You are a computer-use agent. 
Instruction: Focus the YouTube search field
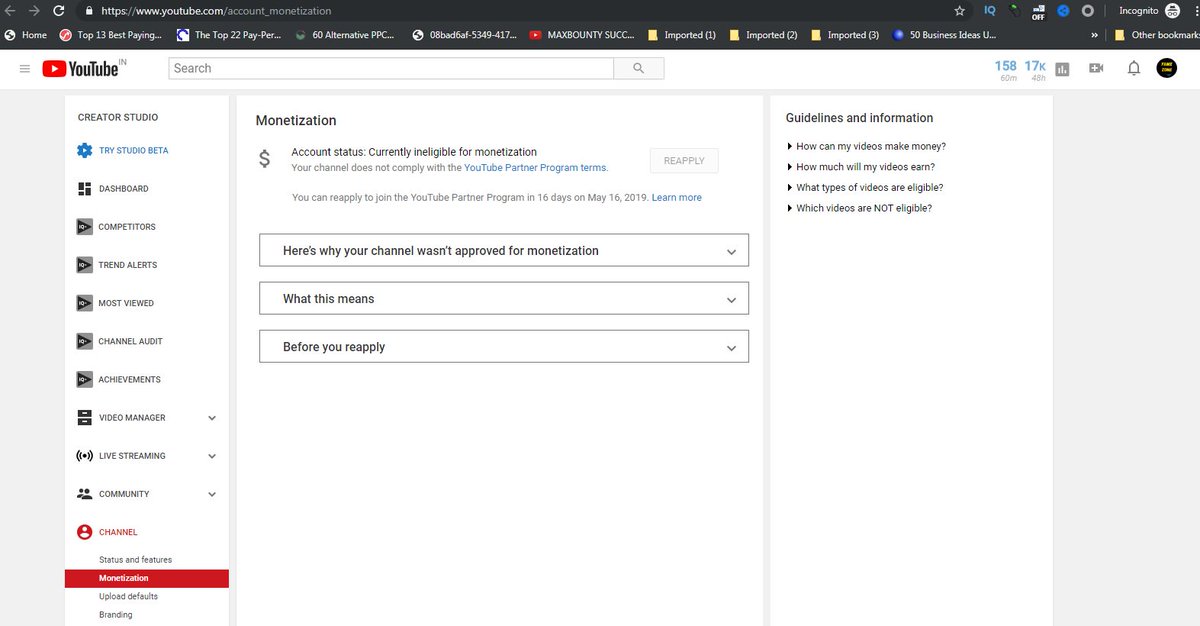point(391,68)
